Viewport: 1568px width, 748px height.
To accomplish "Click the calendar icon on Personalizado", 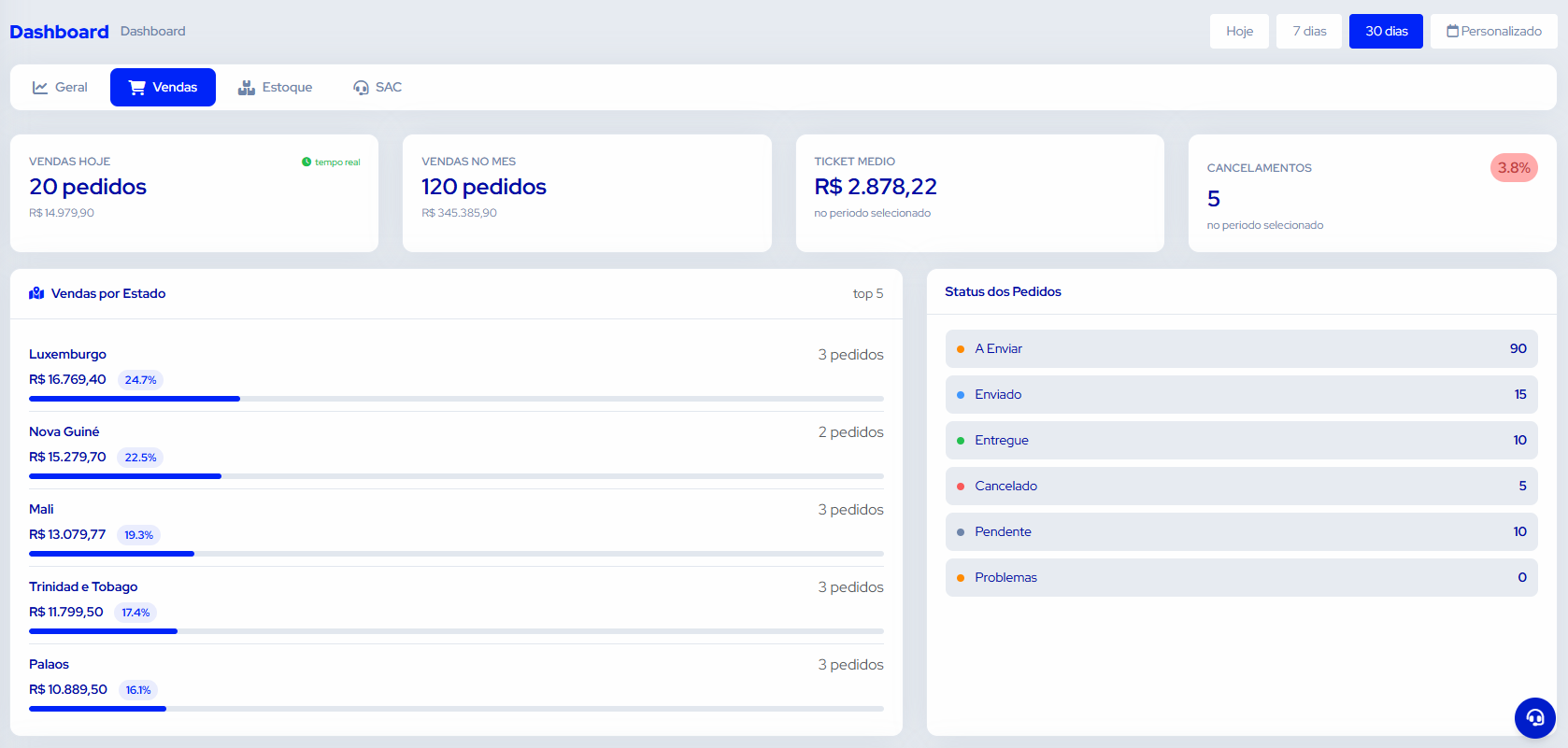I will [x=1453, y=31].
